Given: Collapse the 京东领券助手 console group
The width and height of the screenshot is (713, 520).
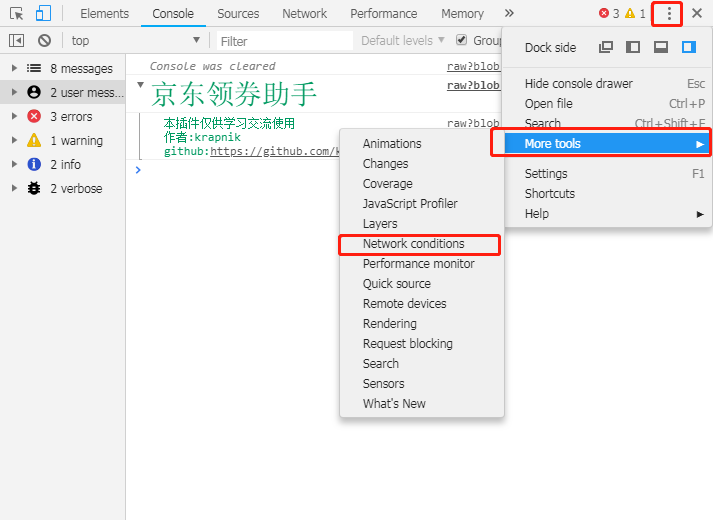Looking at the screenshot, I should [141, 85].
